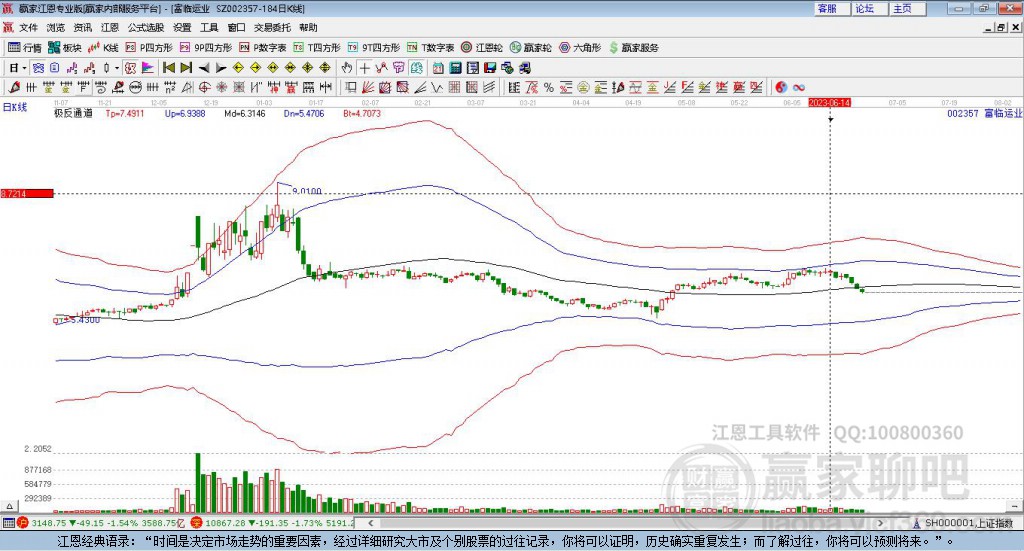
Task: Open the 行情 market quotes view
Action: (x=24, y=48)
